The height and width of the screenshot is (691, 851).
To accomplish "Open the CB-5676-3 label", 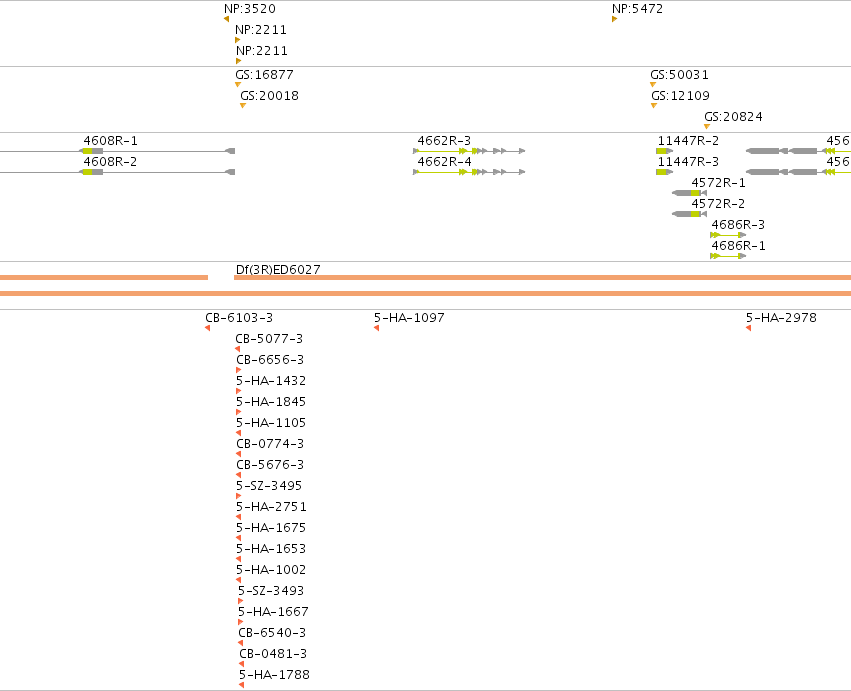I will coord(270,465).
